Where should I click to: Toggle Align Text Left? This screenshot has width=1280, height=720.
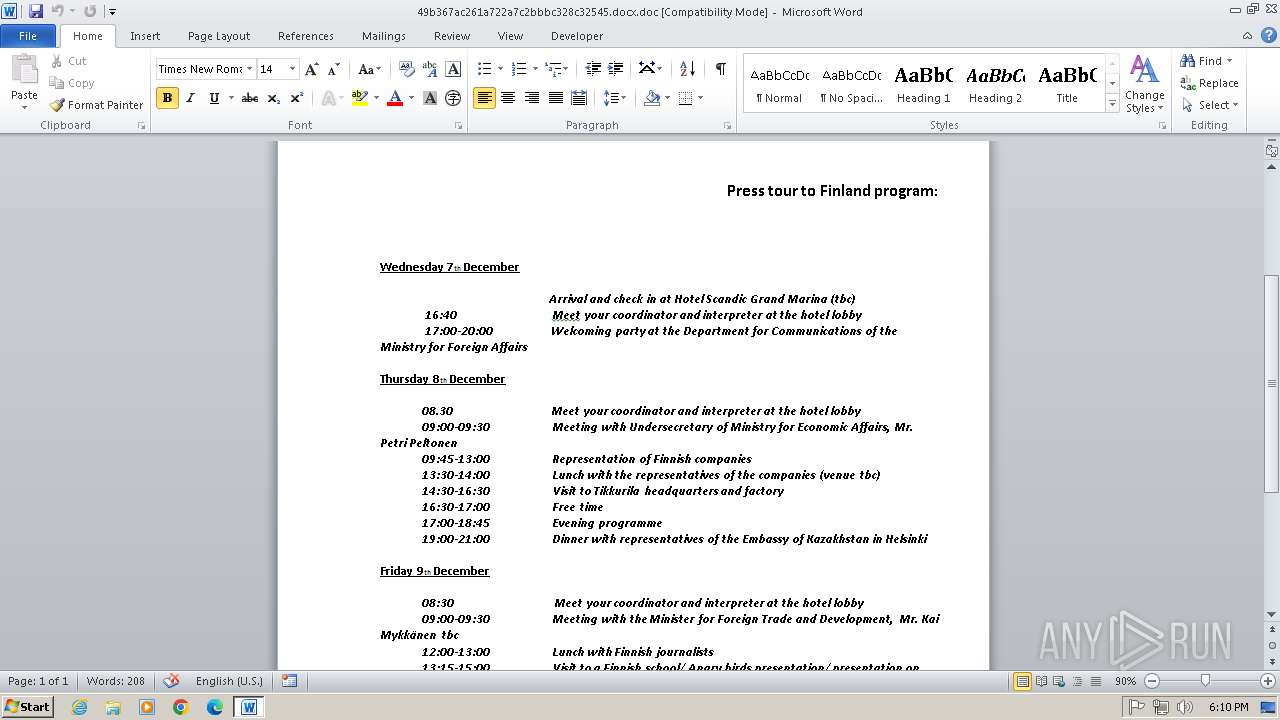click(485, 98)
